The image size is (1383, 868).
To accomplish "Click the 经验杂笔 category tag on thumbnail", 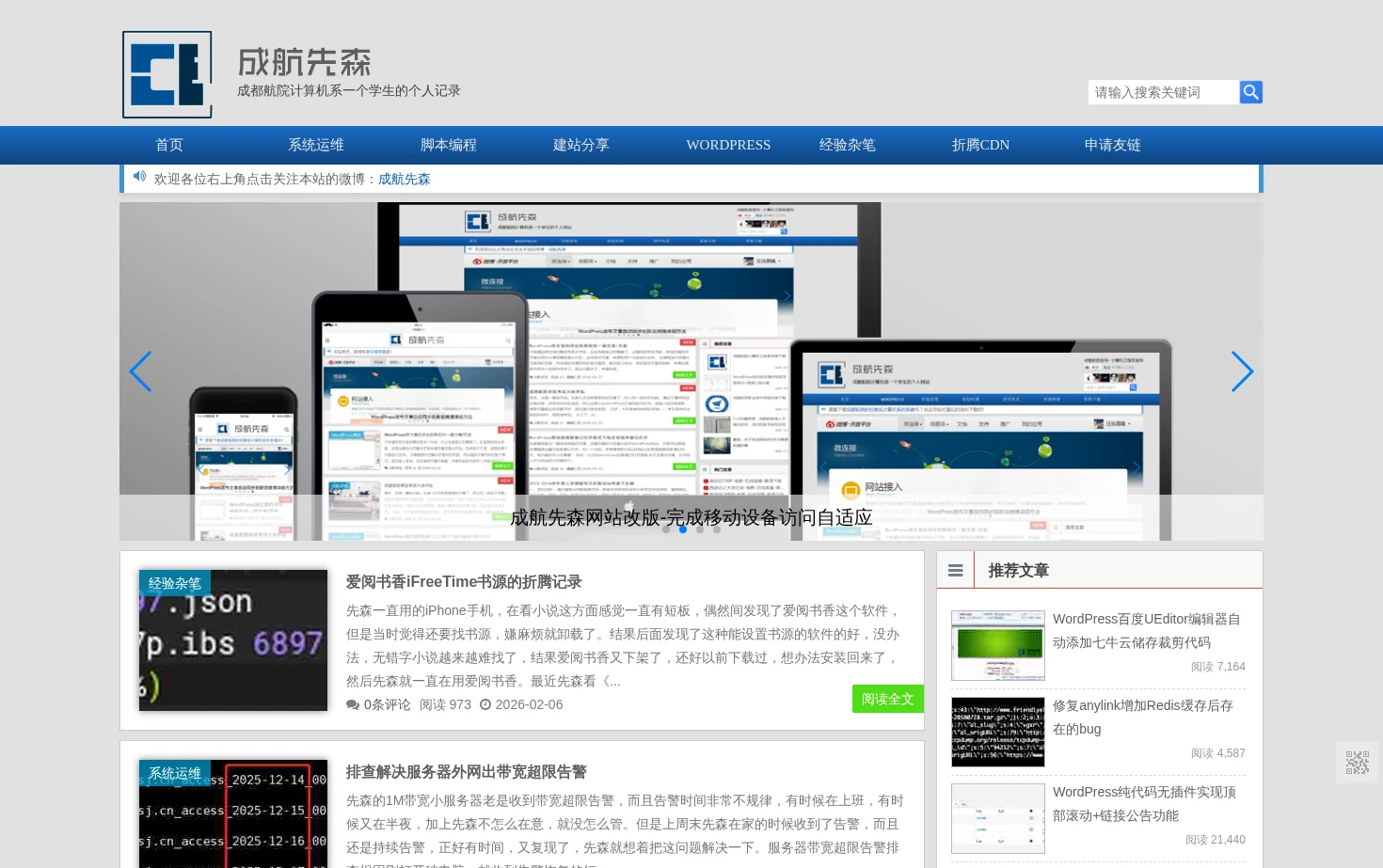I will (175, 583).
